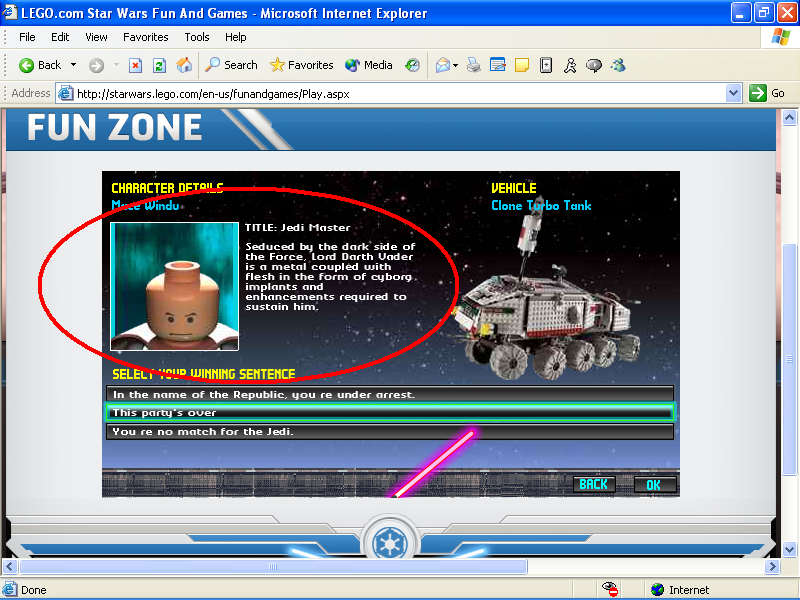
Task: Click the running figure Messenger icon
Action: pos(570,65)
